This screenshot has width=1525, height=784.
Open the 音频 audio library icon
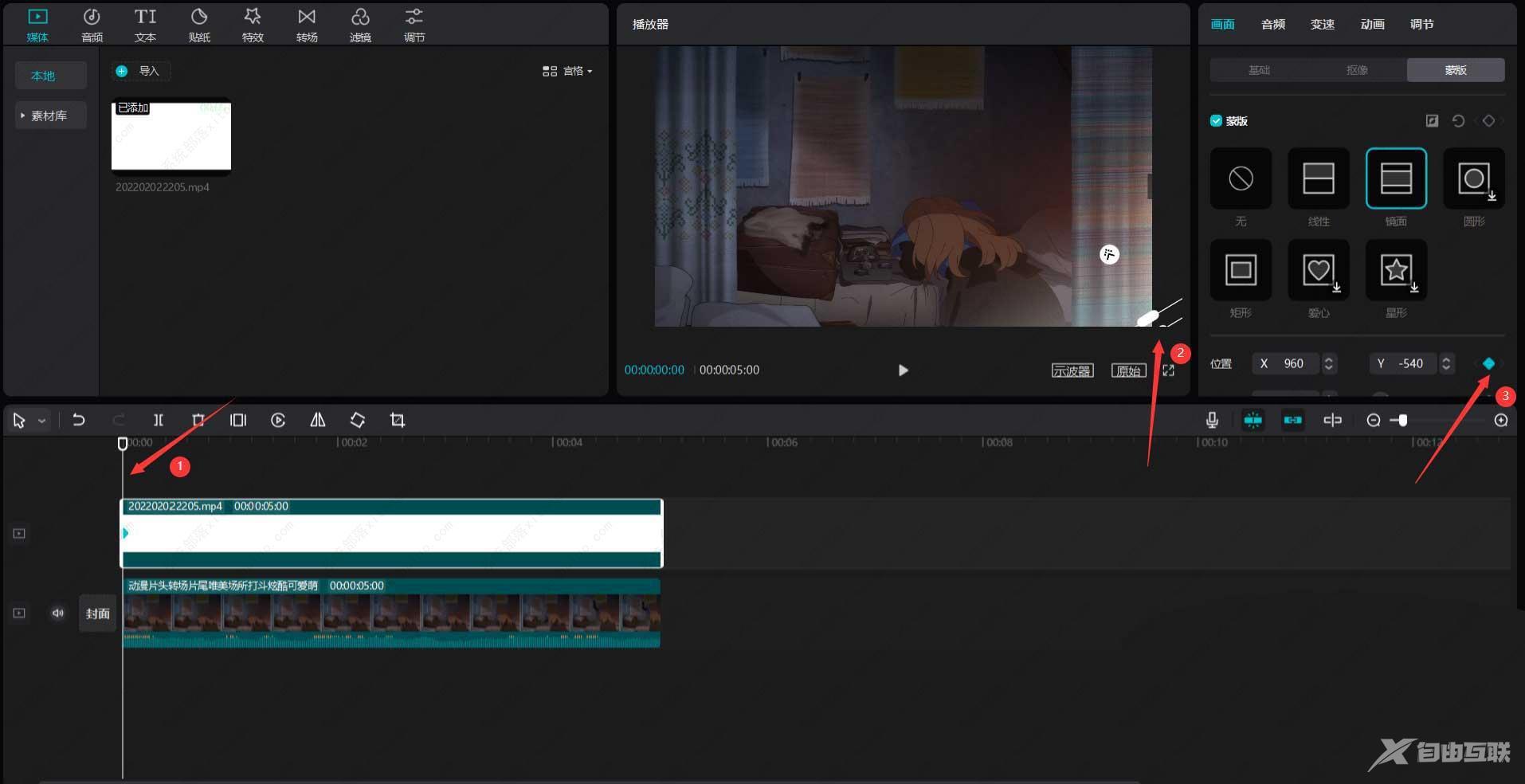(x=92, y=25)
